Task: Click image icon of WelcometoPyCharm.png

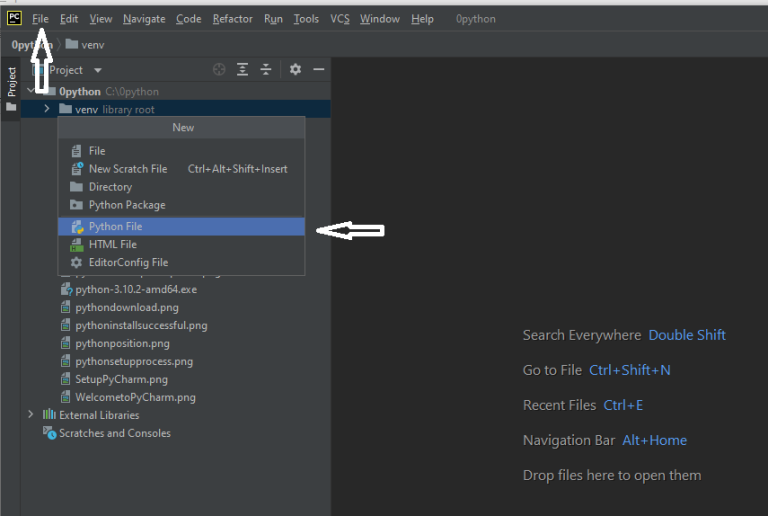Action: (65, 397)
